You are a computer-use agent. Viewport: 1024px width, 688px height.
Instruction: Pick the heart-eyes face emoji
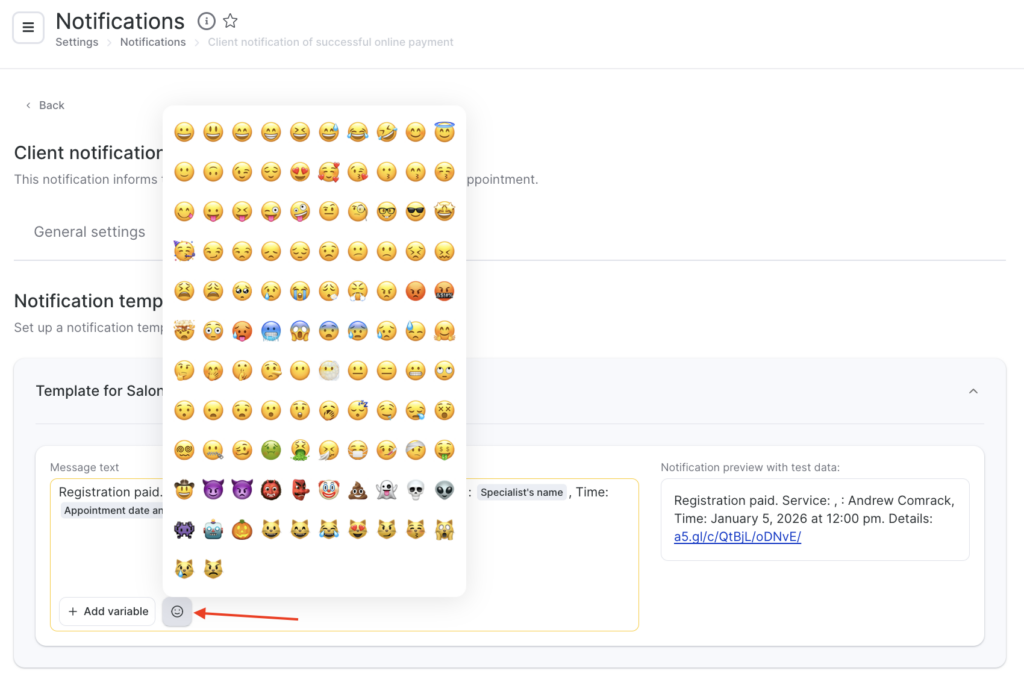click(299, 171)
